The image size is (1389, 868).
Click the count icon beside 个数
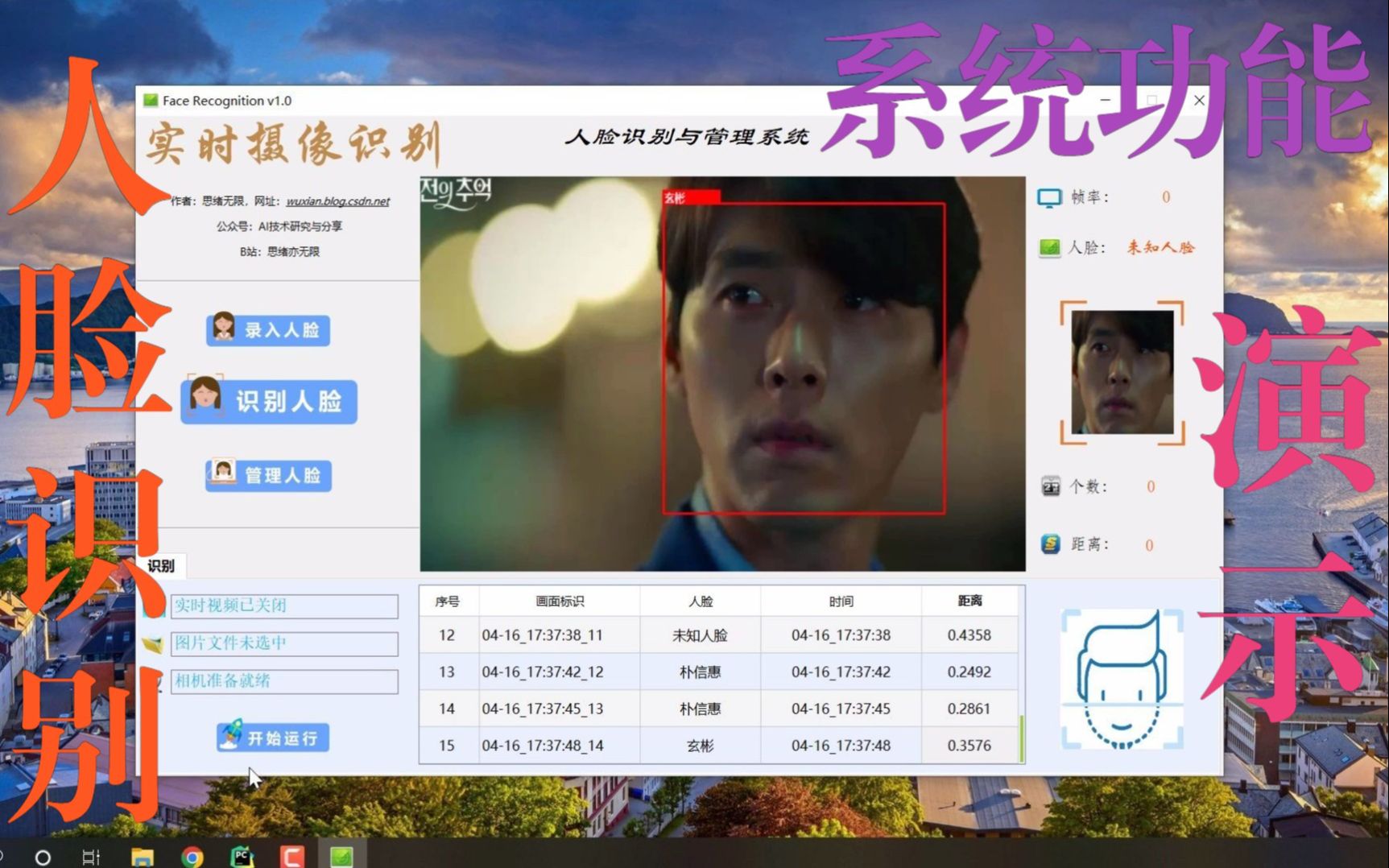[x=1051, y=486]
